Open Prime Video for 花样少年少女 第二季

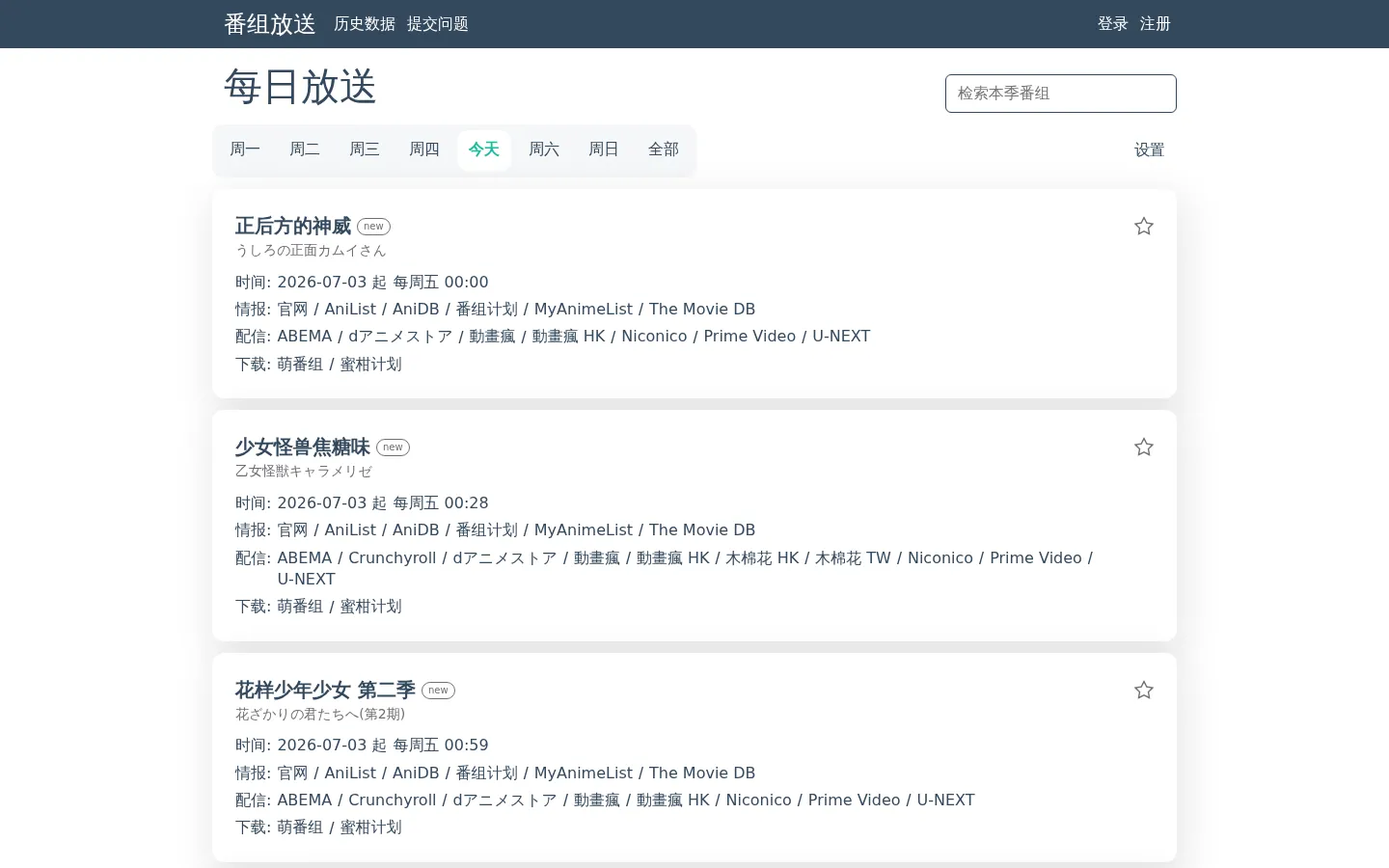(x=854, y=800)
